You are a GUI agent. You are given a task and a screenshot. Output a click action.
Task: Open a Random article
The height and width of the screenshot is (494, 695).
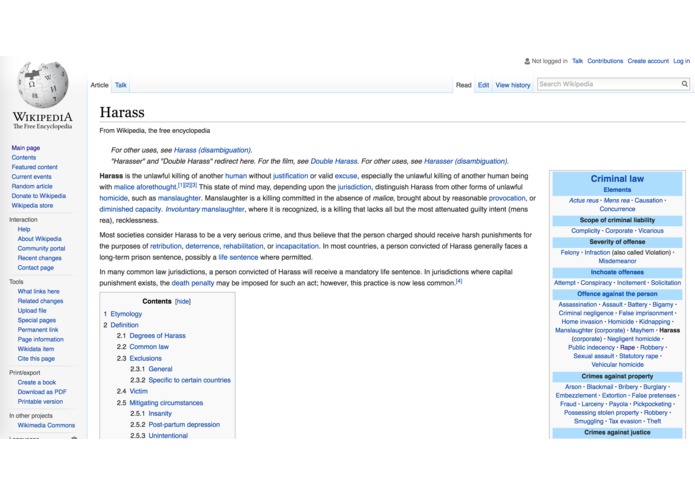pos(32,187)
